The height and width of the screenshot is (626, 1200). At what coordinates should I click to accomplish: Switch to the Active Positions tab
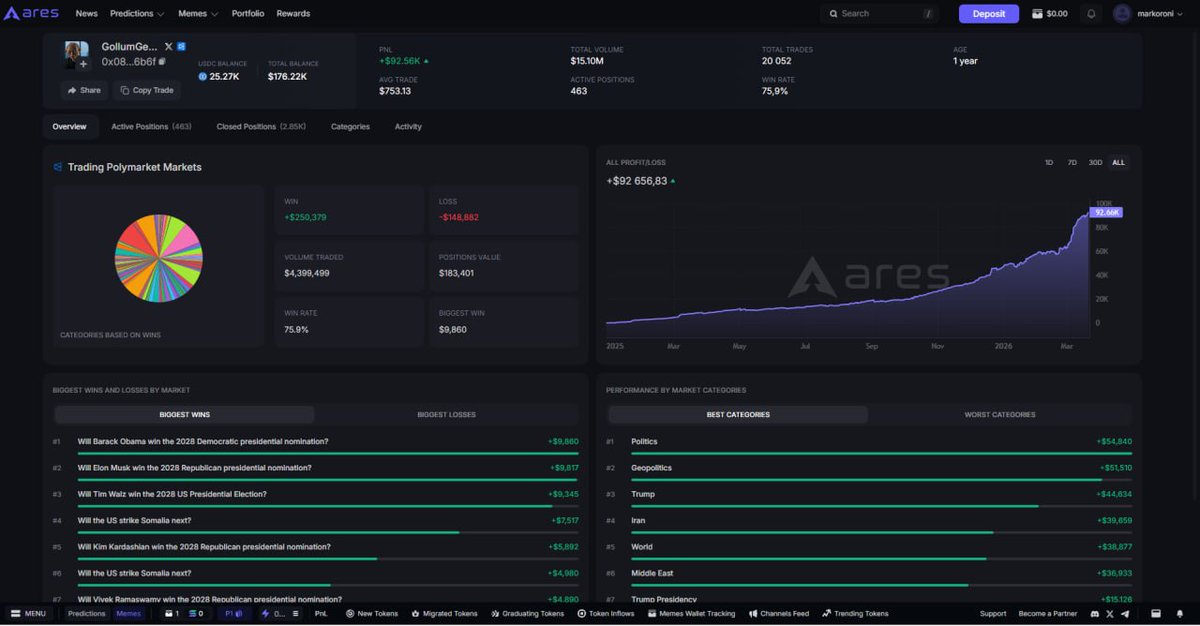click(x=151, y=127)
